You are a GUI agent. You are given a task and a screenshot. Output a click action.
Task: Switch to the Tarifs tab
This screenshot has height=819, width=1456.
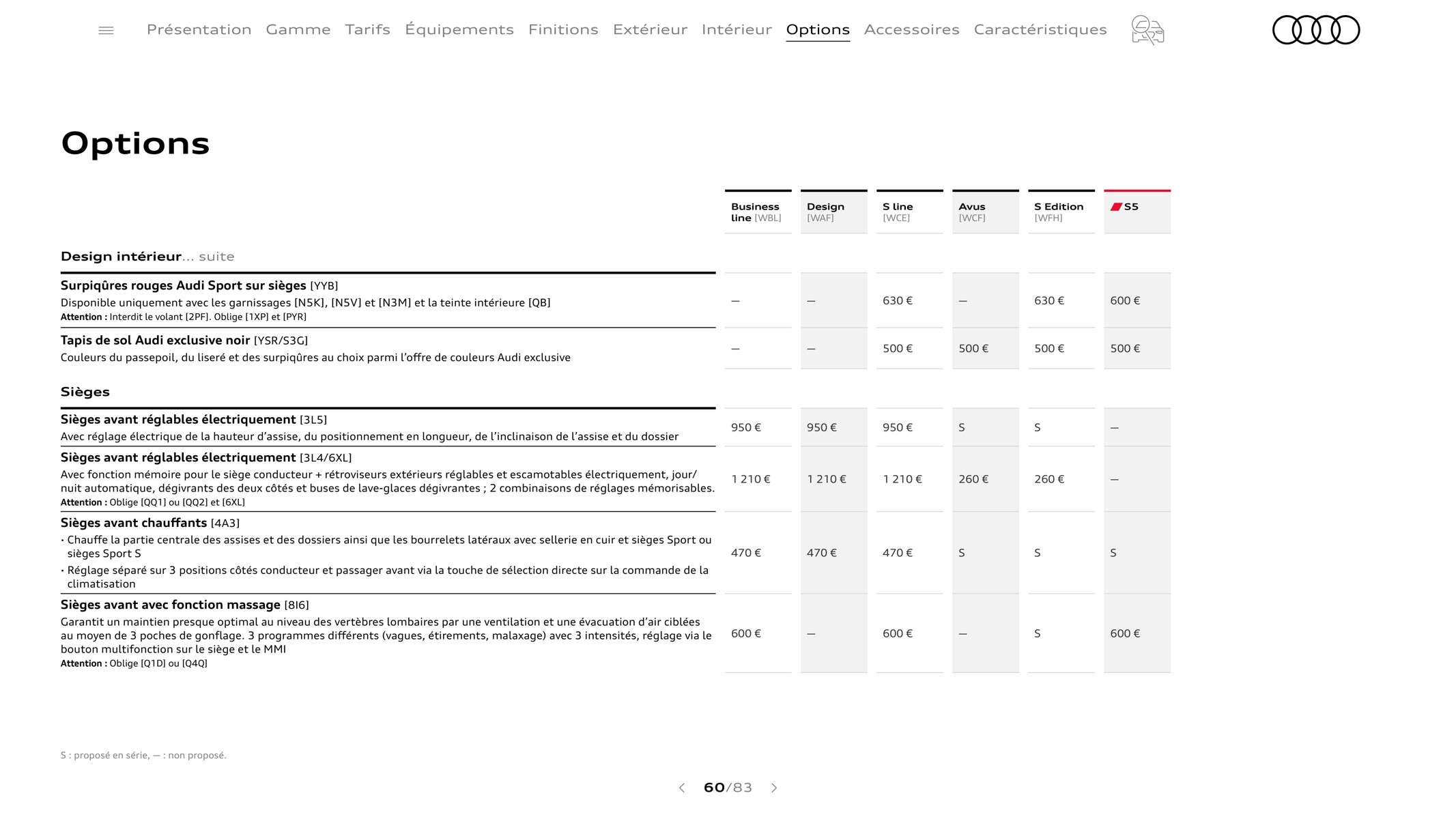pyautogui.click(x=367, y=29)
